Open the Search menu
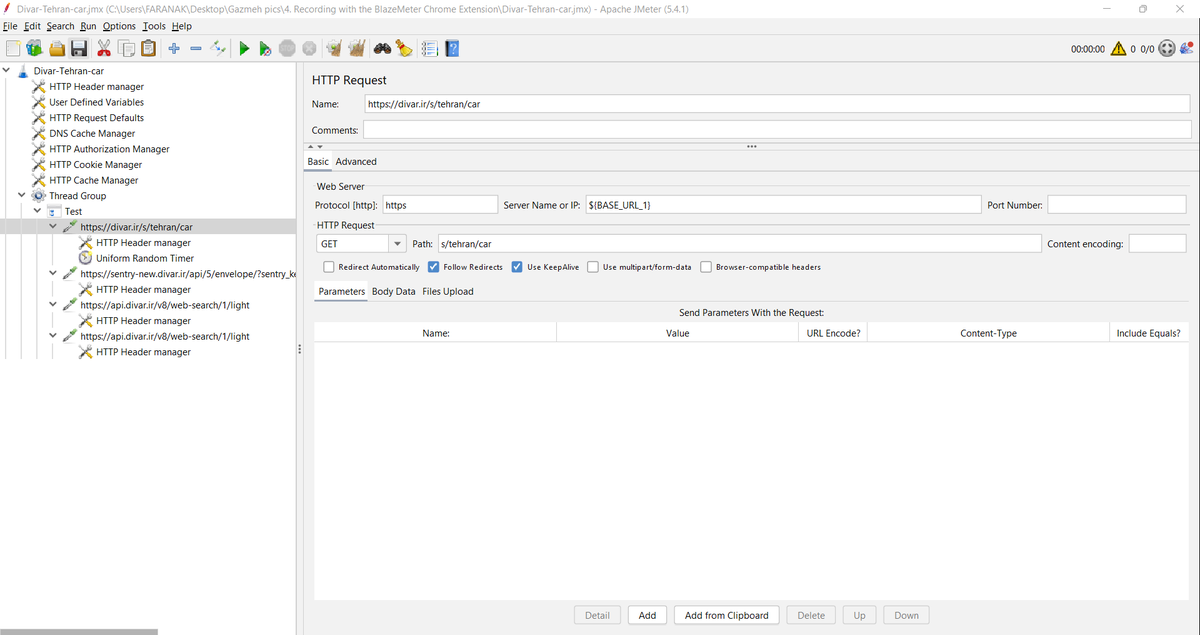 coord(60,26)
